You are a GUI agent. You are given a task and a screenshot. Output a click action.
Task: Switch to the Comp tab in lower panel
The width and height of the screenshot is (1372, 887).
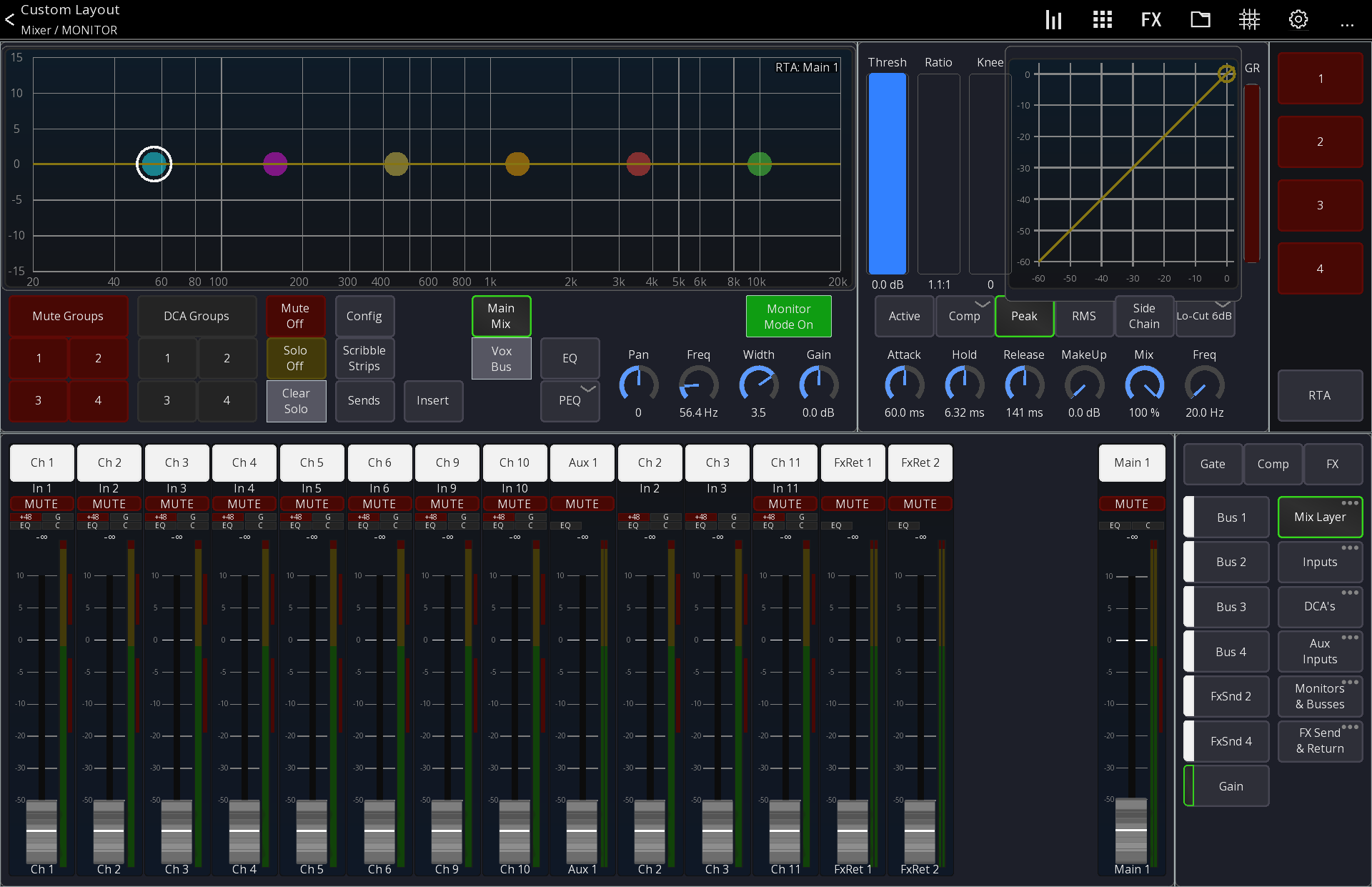(x=1273, y=464)
